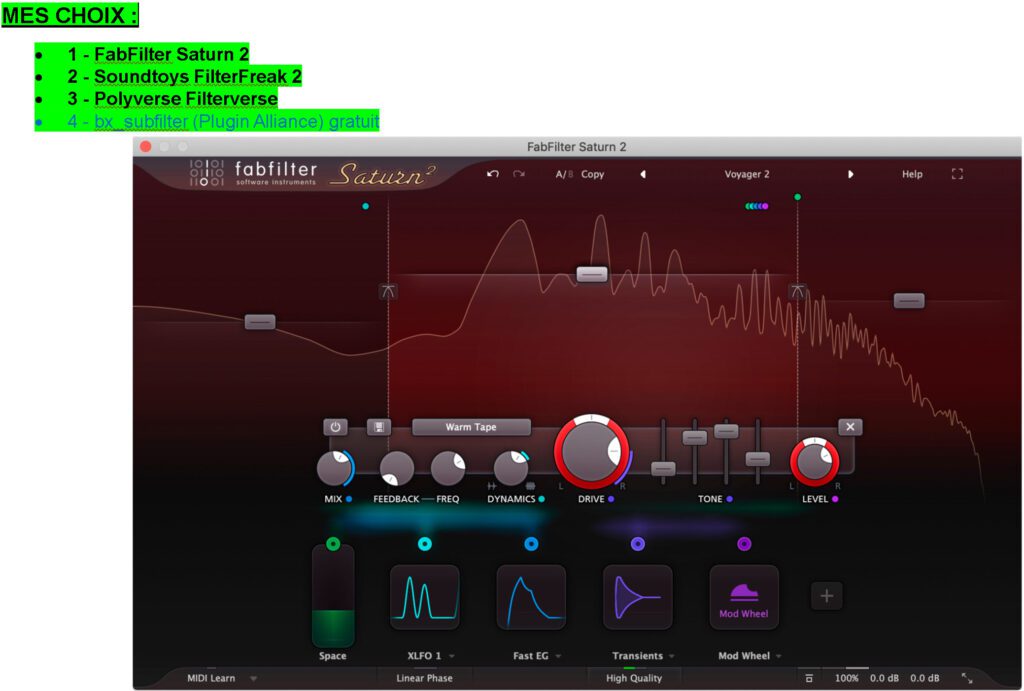1024x691 pixels.
Task: Open the MIDI Learn dropdown menu
Action: coord(253,678)
